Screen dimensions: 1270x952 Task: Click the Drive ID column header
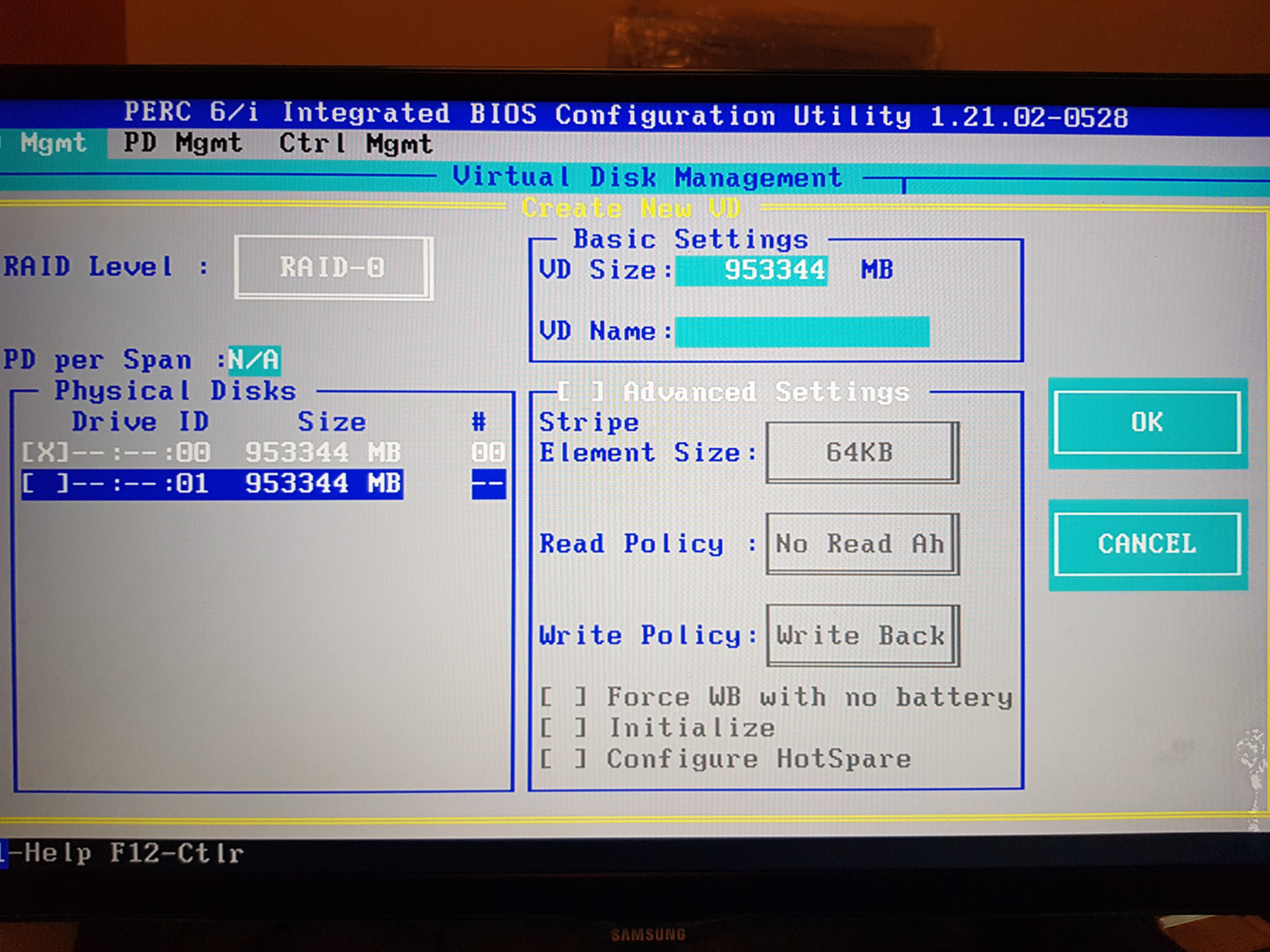140,422
